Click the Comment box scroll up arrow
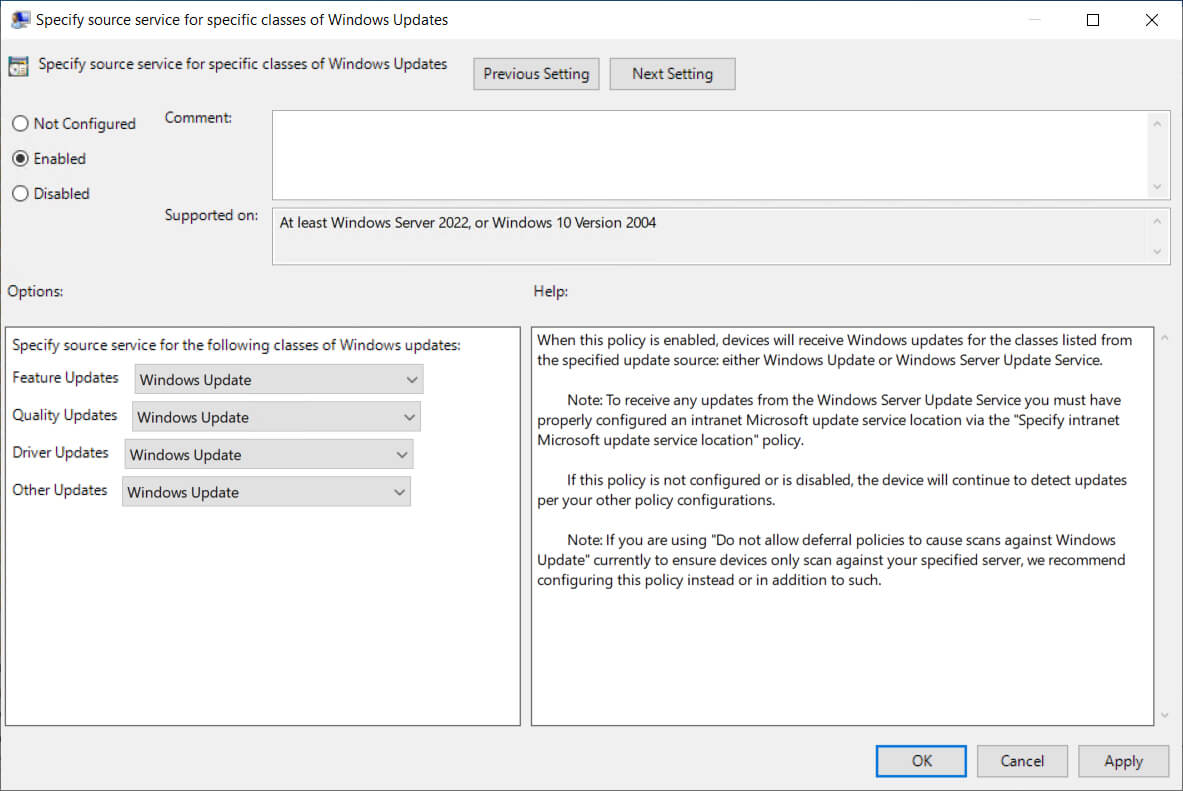The width and height of the screenshot is (1183, 791). click(1157, 124)
